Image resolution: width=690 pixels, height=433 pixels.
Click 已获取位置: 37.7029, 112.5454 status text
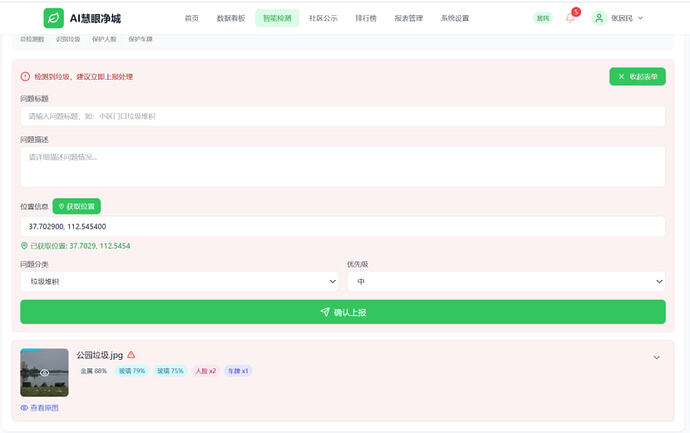pos(80,246)
